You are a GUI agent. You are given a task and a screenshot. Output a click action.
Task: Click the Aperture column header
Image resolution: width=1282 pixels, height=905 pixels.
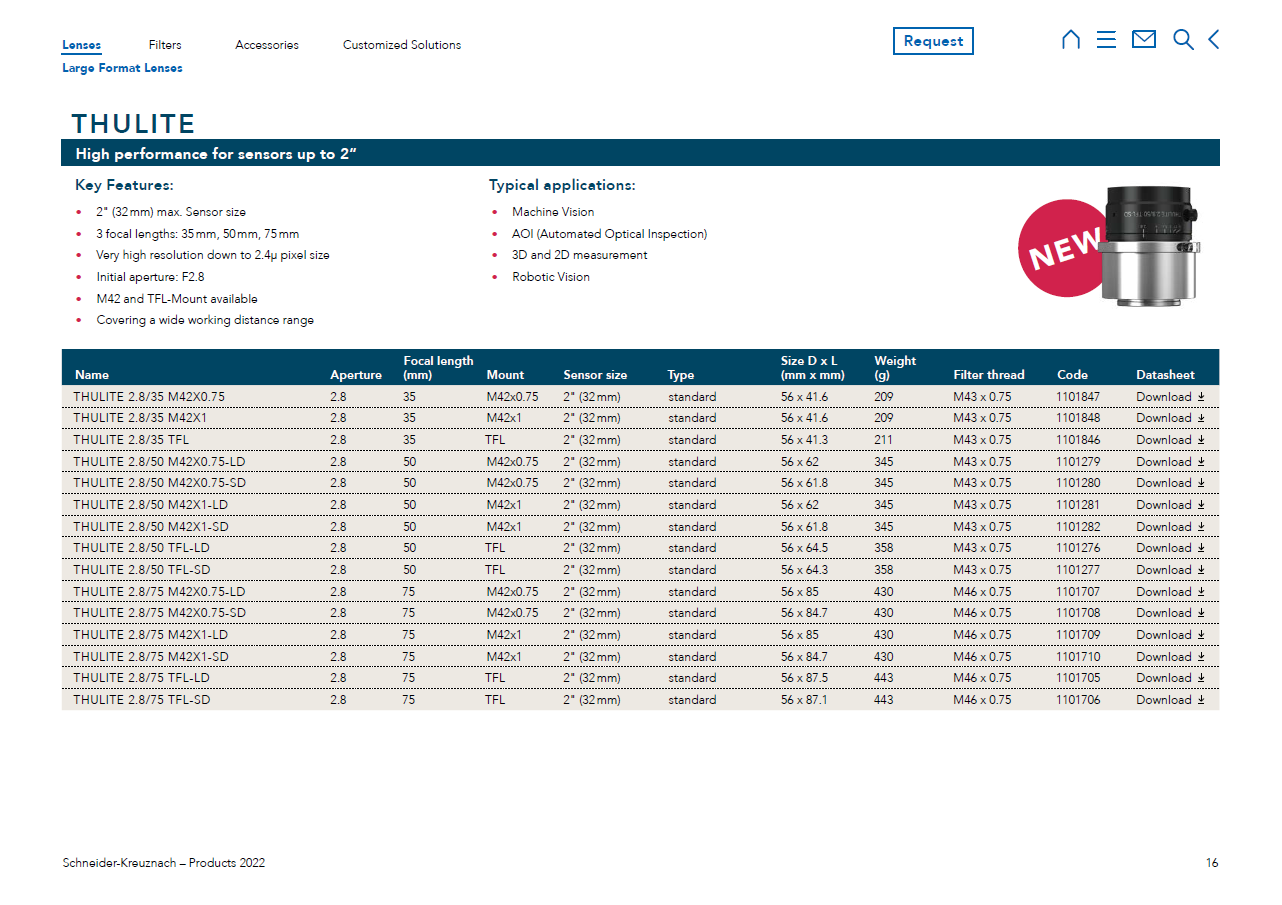[356, 375]
